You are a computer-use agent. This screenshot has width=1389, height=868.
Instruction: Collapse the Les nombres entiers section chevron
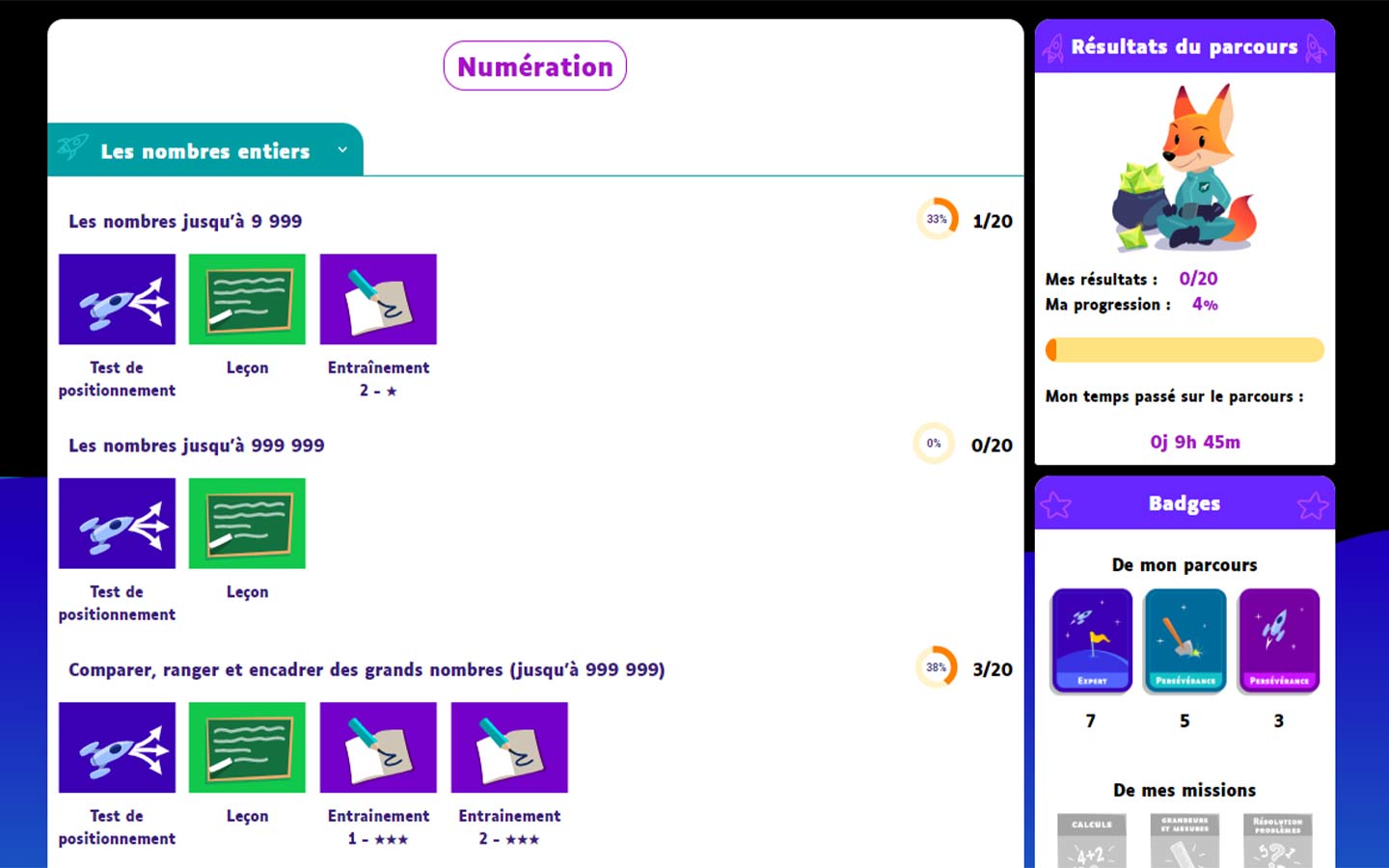tap(341, 150)
